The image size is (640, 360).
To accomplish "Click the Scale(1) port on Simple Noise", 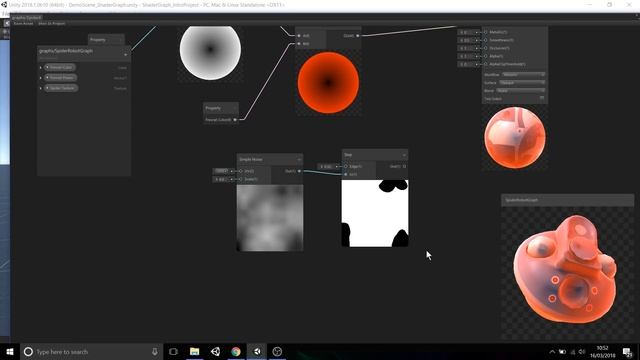I will (x=241, y=179).
